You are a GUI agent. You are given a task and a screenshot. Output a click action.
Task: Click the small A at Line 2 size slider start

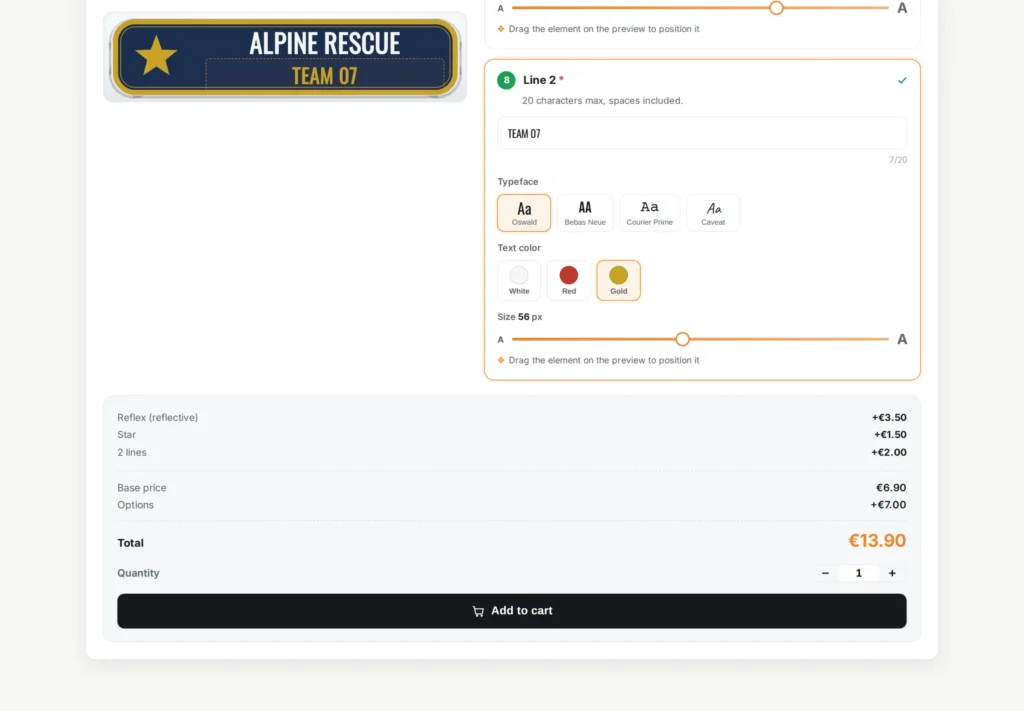(500, 340)
